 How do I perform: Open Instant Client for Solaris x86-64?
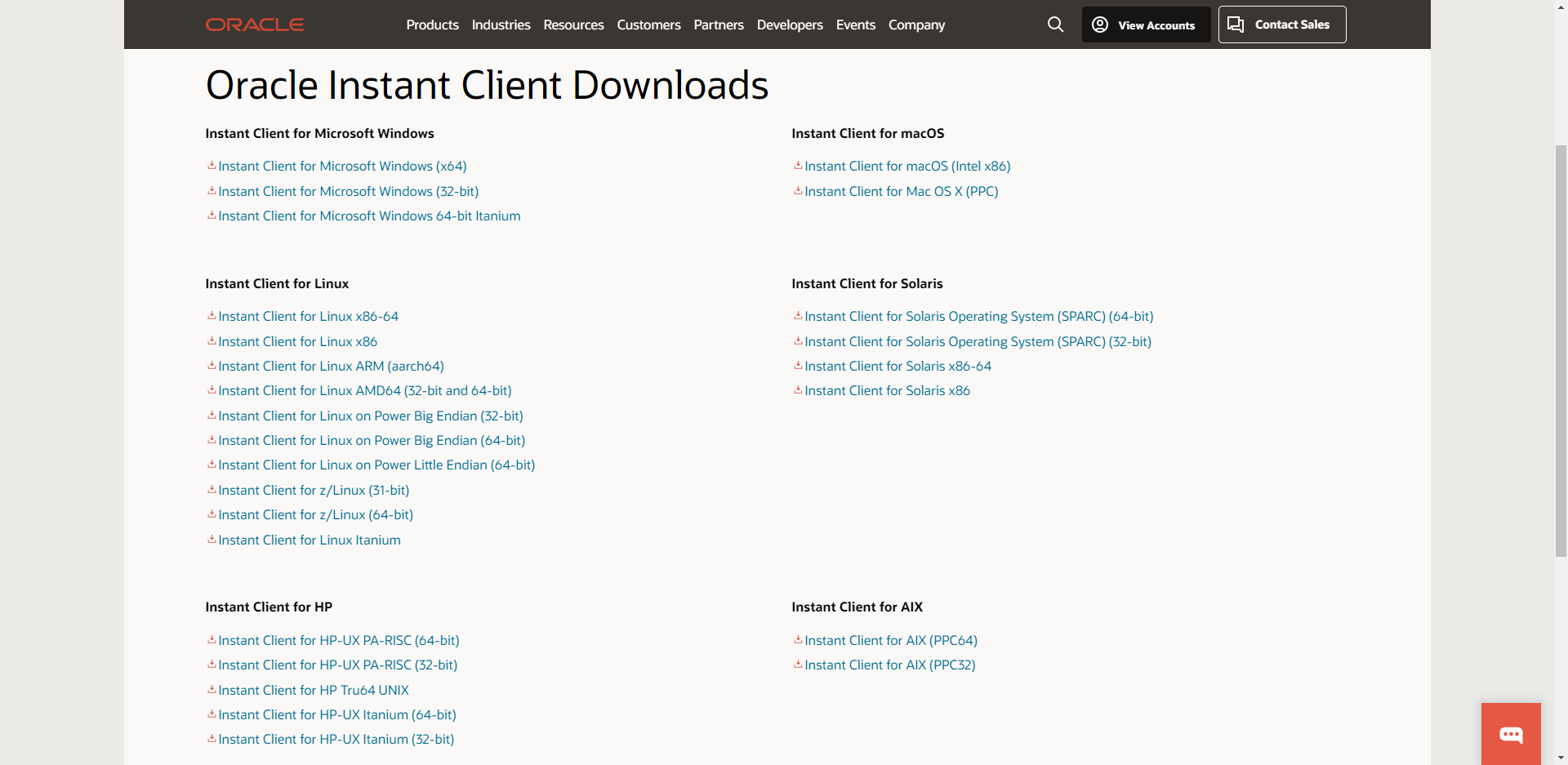(898, 366)
